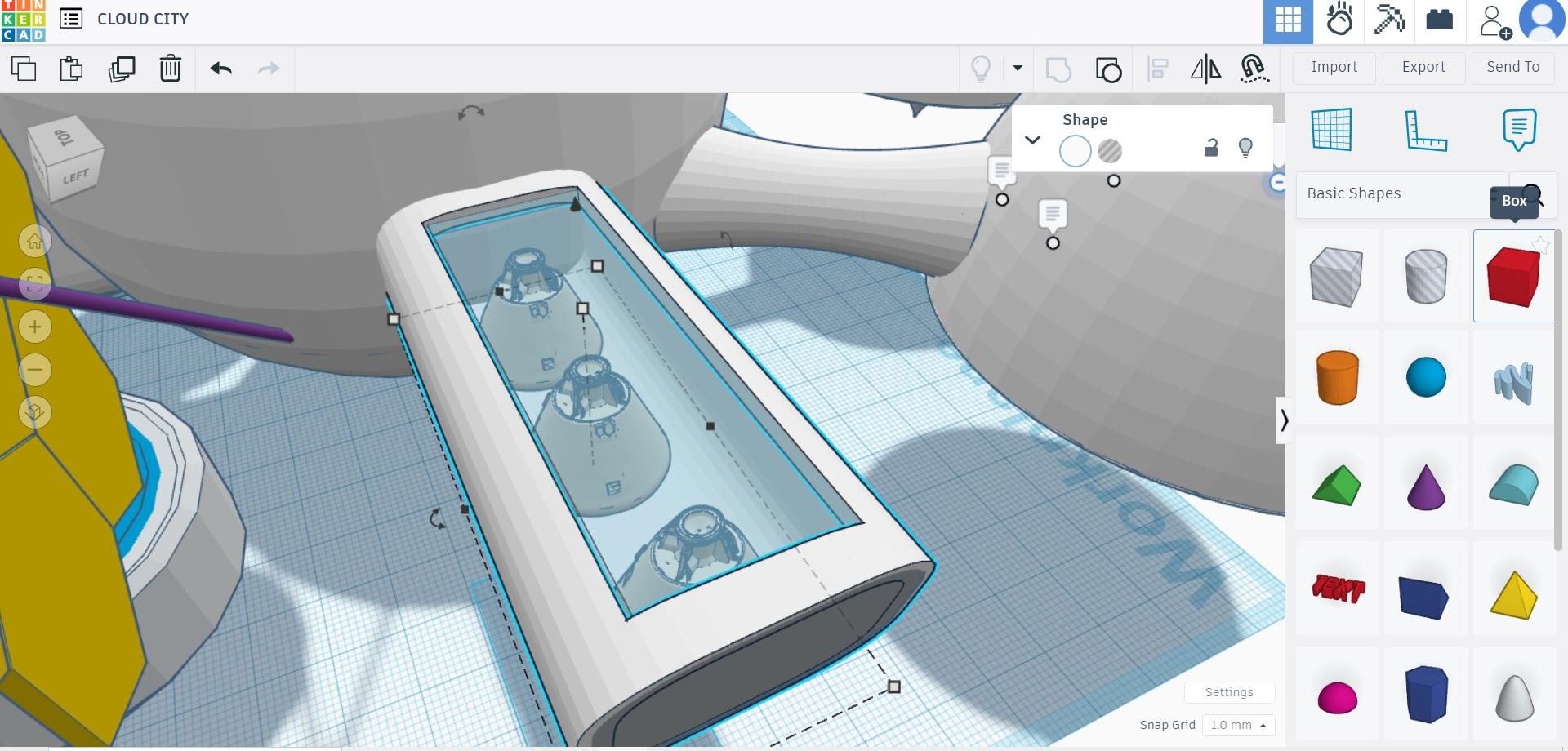This screenshot has width=1568, height=751.
Task: Toggle orthographic perspective view cube button
Action: pyautogui.click(x=34, y=412)
